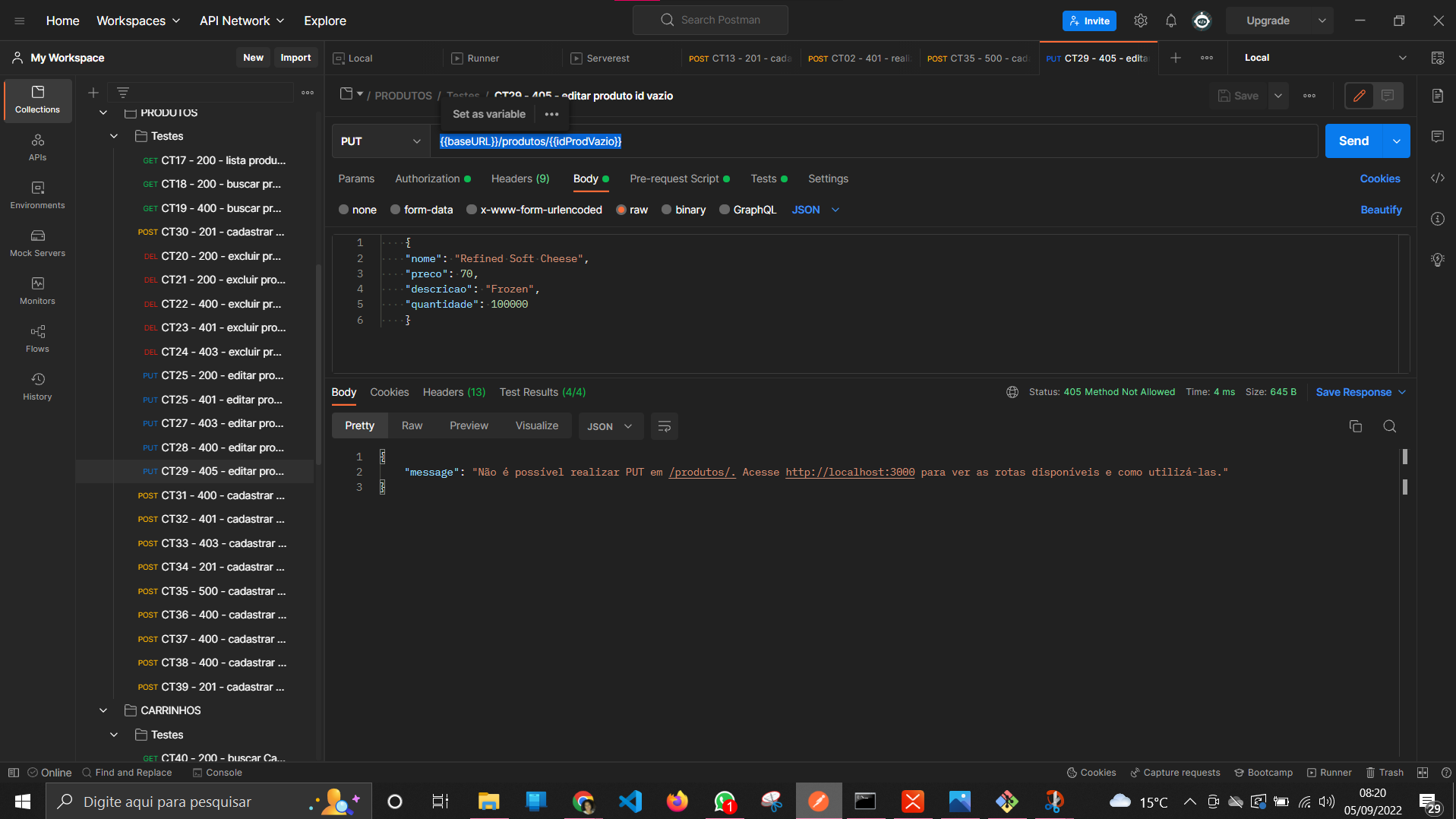The image size is (1456, 819).
Task: Open the APIs sidebar panel
Action: (37, 147)
